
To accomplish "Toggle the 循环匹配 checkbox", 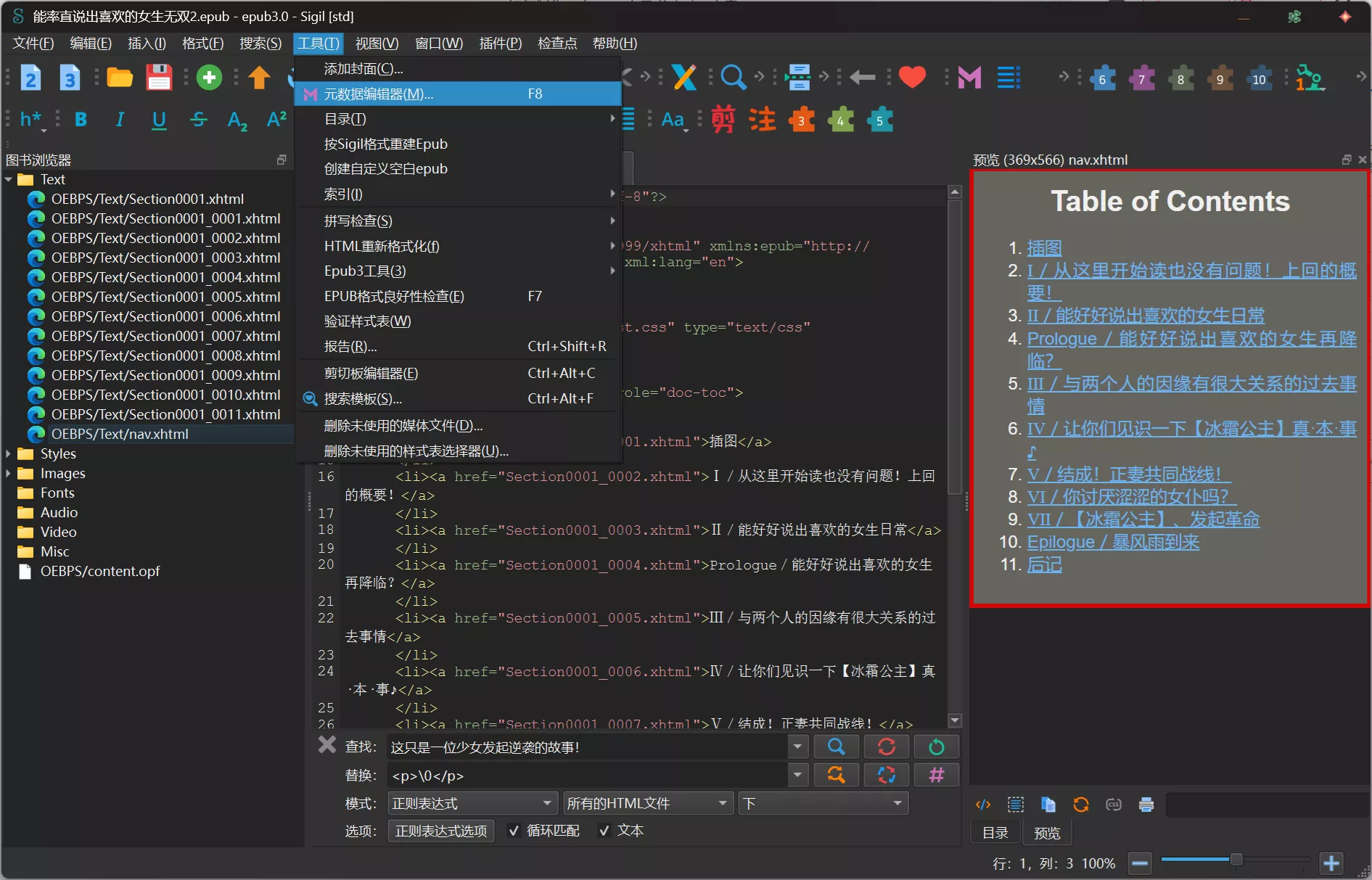I will [514, 831].
